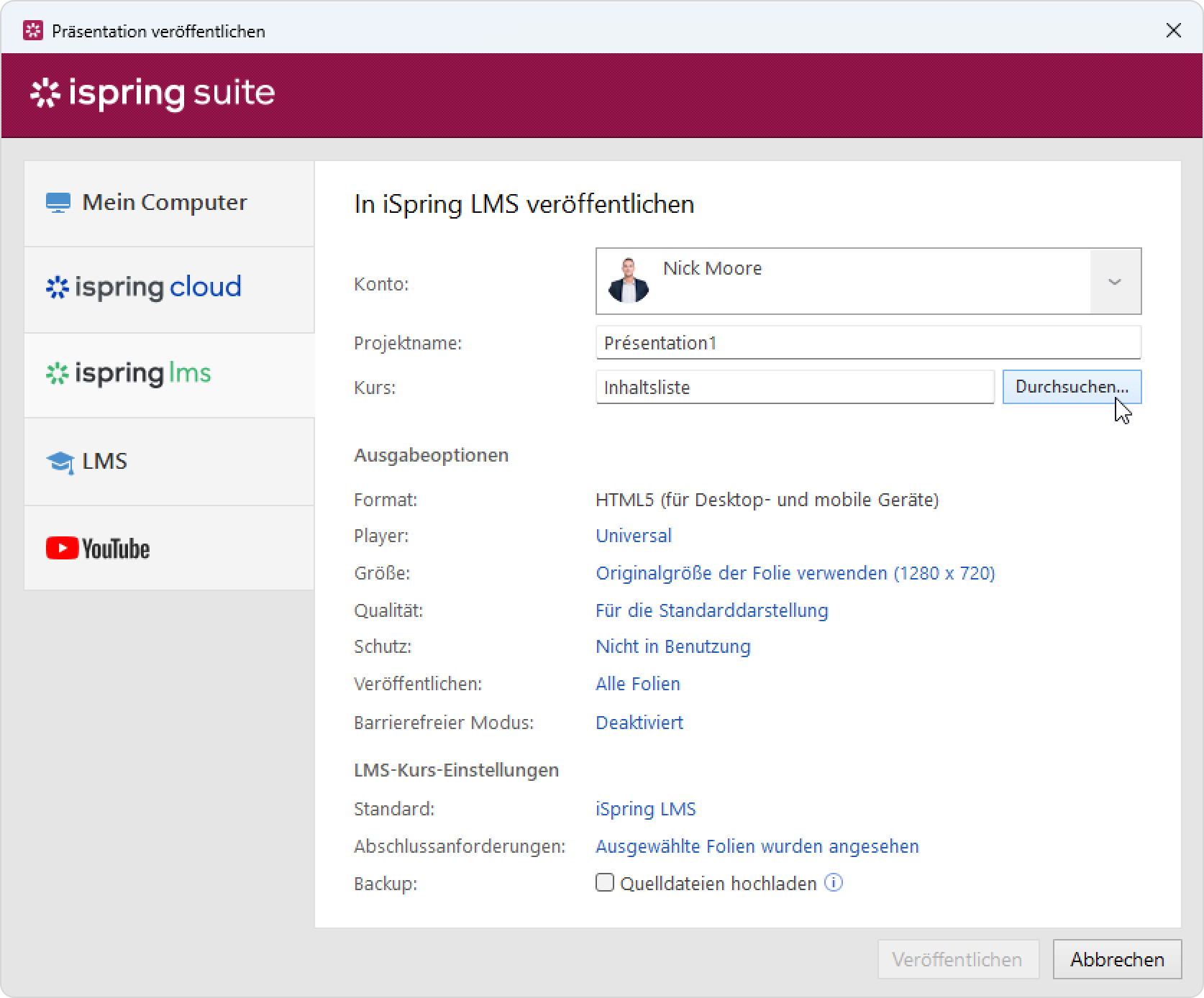1204x998 pixels.
Task: Change the Player setting Universal
Action: coord(634,536)
